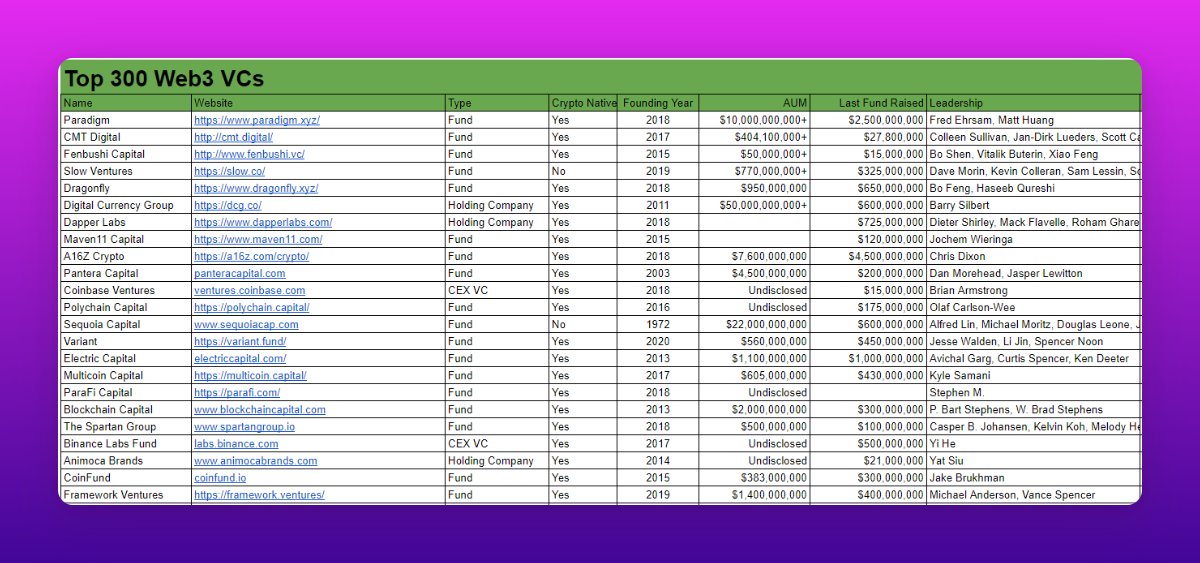This screenshot has height=563, width=1200.
Task: Select the Type column header
Action: (x=497, y=103)
